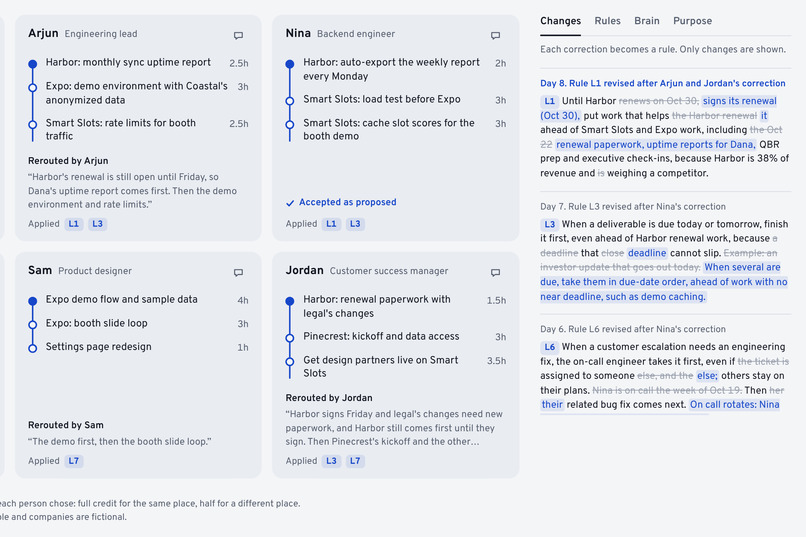Image resolution: width=806 pixels, height=537 pixels.
Task: Switch to the Purpose tab
Action: point(692,21)
